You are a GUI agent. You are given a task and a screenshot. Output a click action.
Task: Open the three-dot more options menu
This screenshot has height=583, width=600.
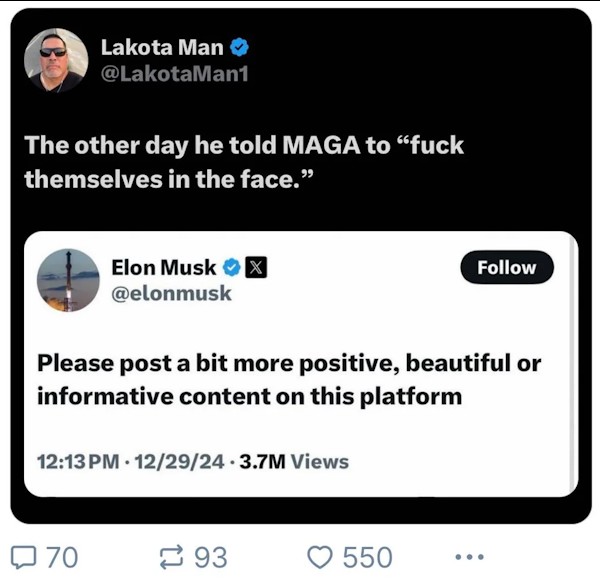pyautogui.click(x=468, y=556)
